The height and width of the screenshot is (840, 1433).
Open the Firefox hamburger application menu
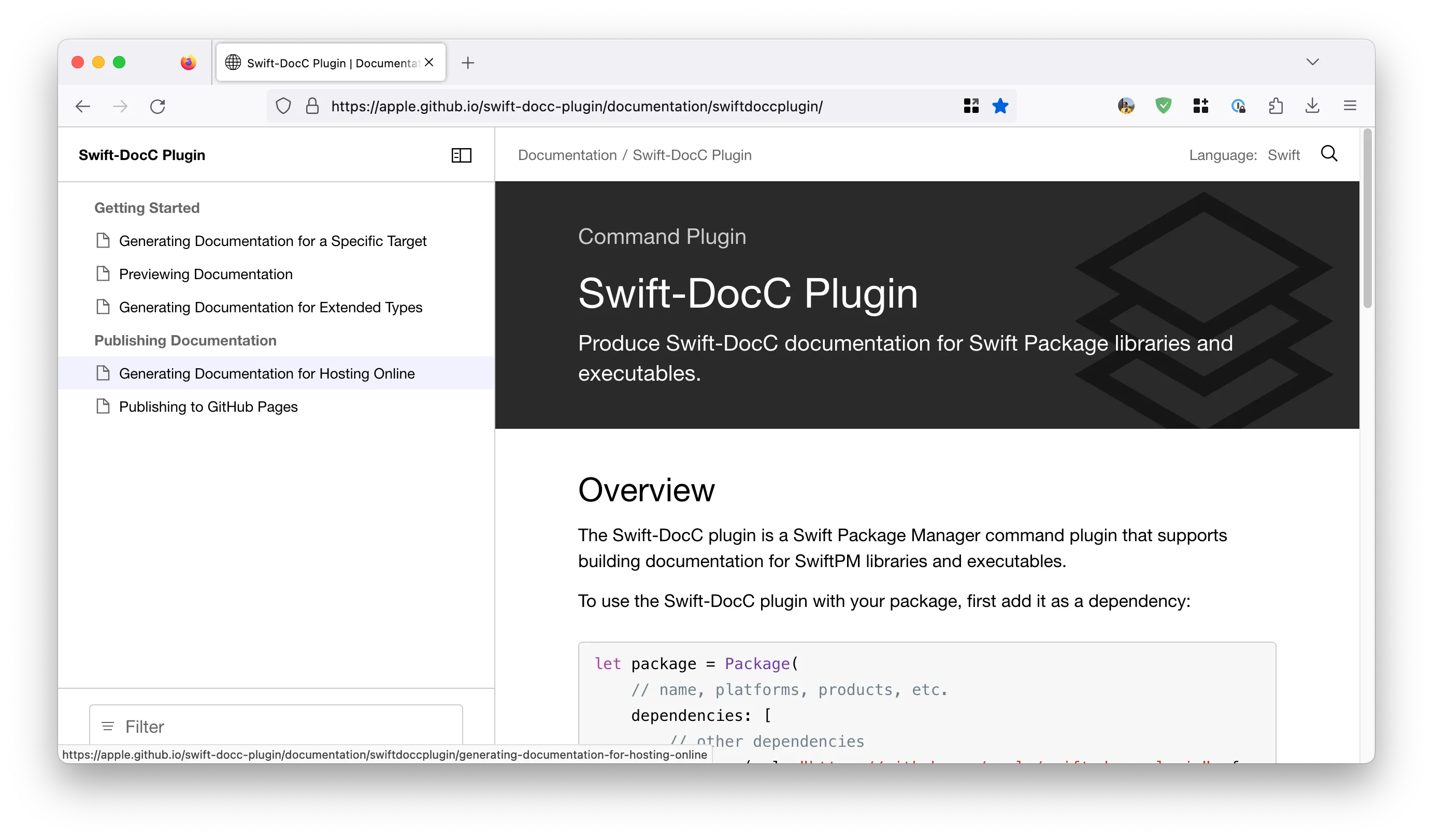click(1350, 106)
